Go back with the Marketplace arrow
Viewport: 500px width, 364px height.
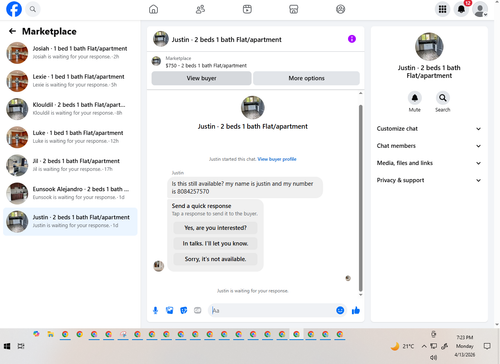point(12,31)
